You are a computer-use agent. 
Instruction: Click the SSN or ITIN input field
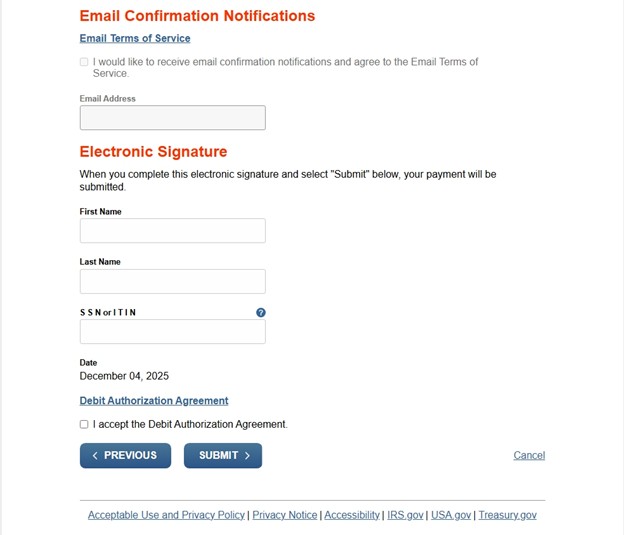pyautogui.click(x=172, y=332)
